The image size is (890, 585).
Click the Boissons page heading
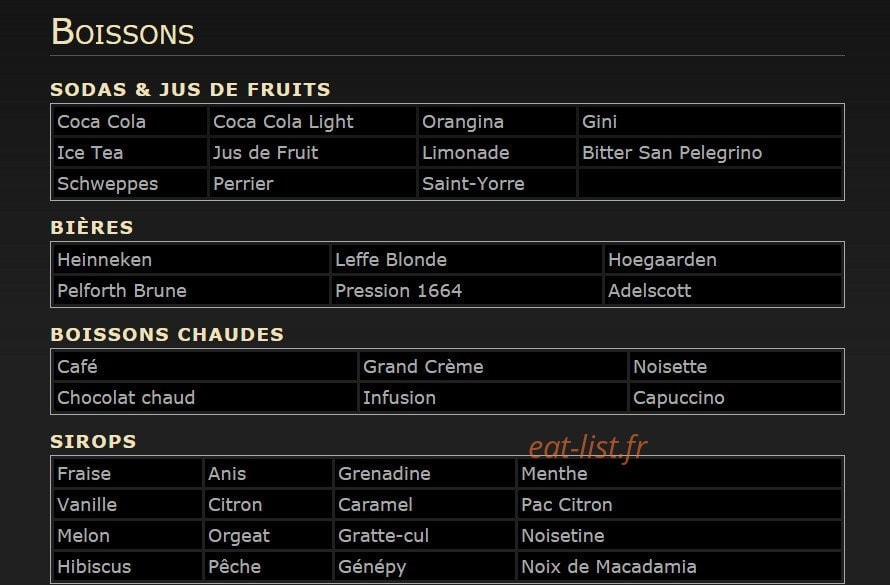pyautogui.click(x=123, y=32)
